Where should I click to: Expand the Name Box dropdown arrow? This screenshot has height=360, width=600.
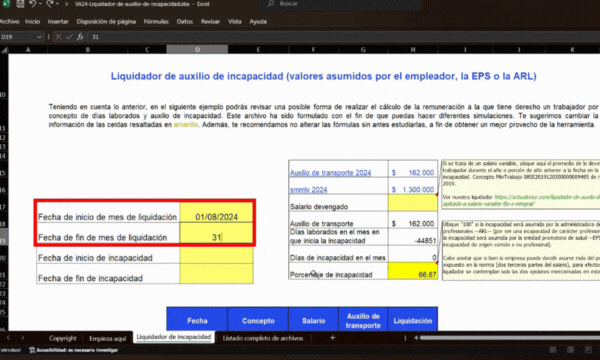39,37
